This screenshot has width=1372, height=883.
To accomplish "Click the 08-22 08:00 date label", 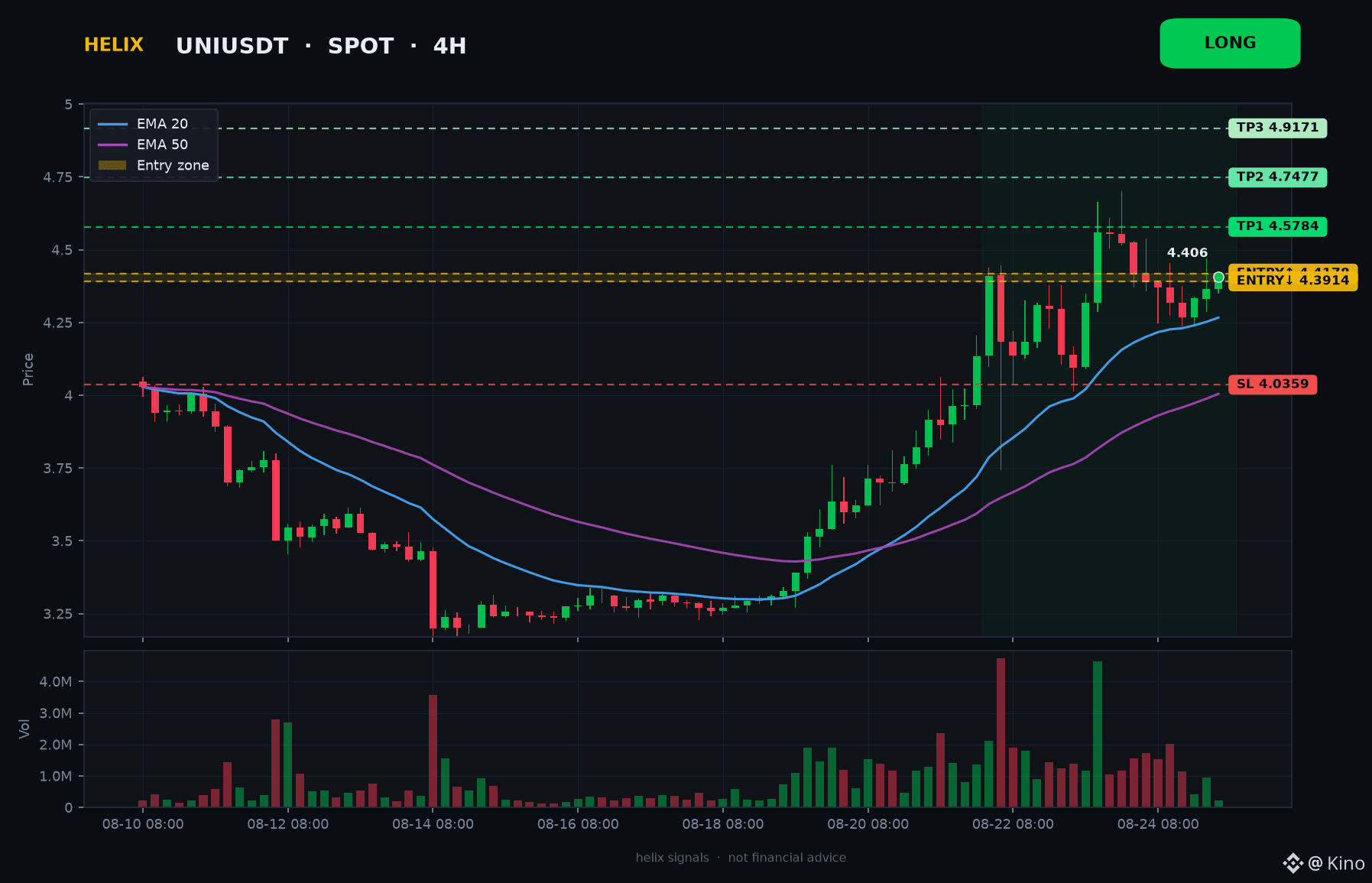I will [x=1013, y=824].
